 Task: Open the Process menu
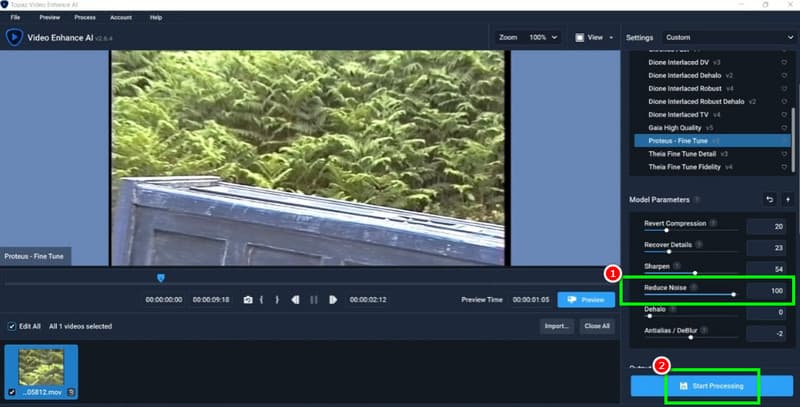click(x=85, y=17)
